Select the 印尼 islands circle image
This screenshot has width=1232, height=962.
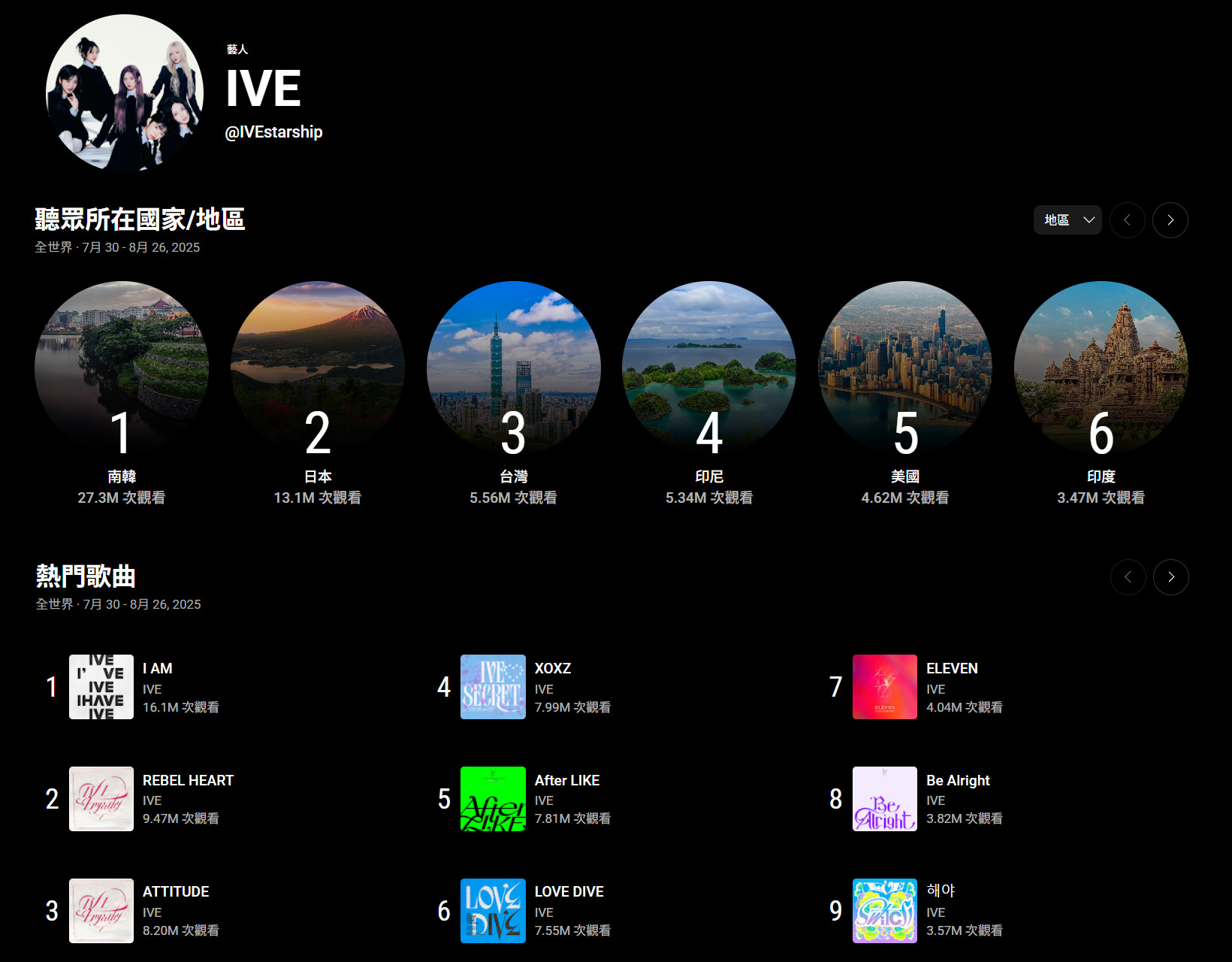pos(709,361)
